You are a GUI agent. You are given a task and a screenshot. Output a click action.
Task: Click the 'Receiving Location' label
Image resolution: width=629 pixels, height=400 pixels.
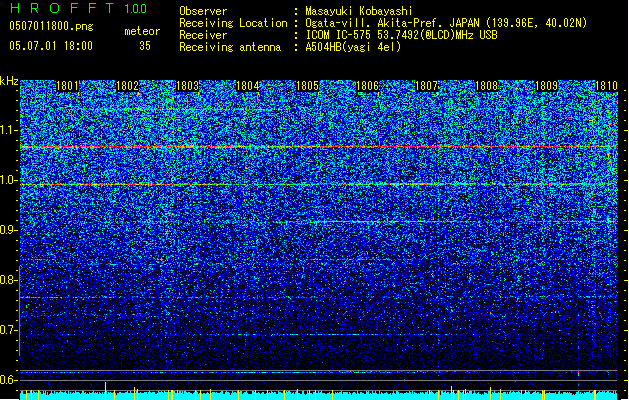click(233, 23)
